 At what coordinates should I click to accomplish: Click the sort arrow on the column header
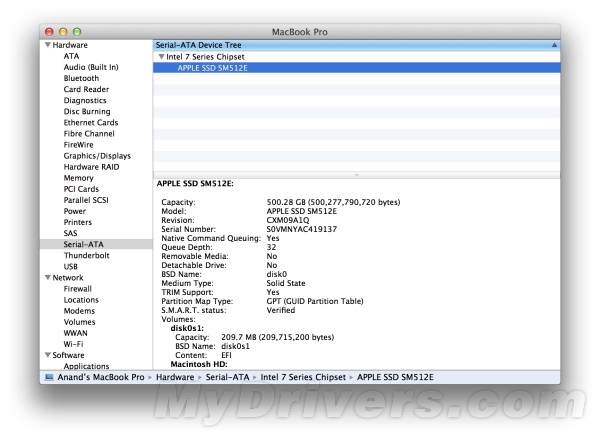point(553,45)
